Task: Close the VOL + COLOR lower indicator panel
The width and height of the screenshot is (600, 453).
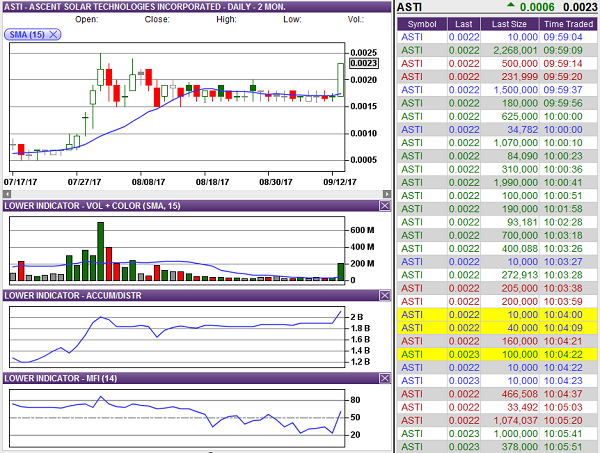Action: coord(385,206)
